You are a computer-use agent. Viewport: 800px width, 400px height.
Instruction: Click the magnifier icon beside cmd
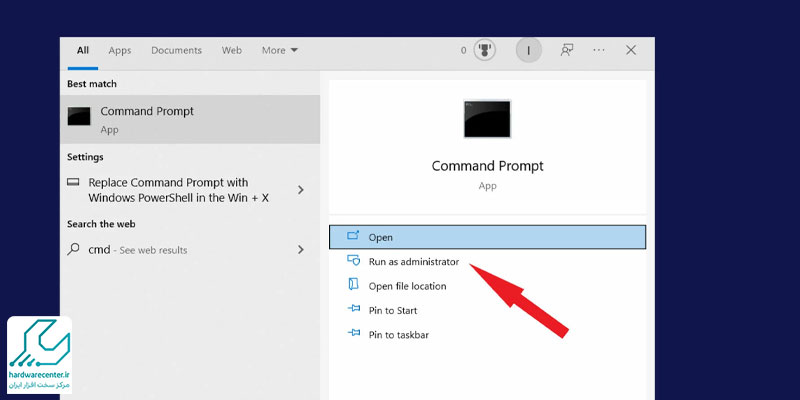73,249
